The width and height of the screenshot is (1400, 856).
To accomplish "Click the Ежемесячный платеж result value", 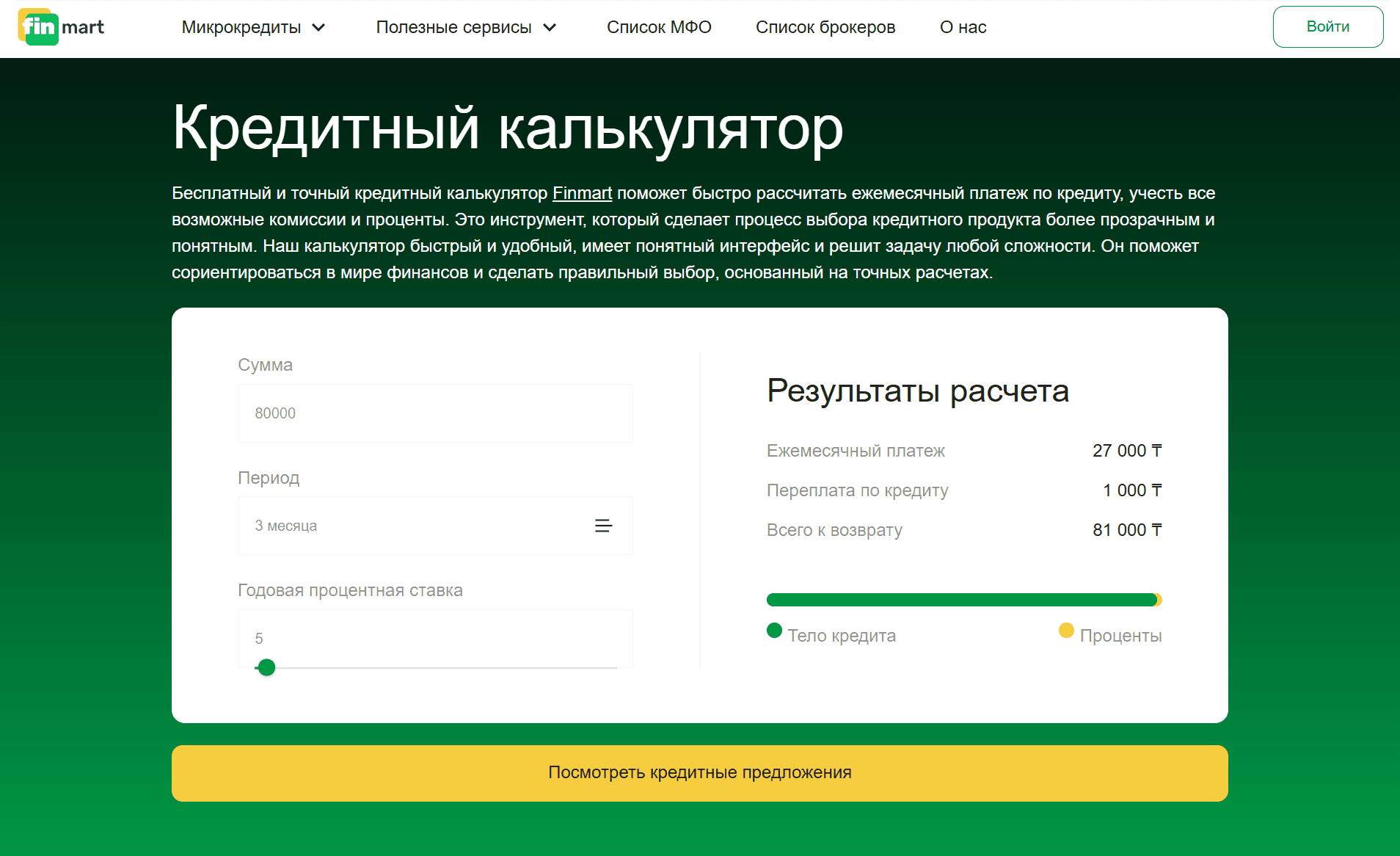I will [x=1128, y=451].
